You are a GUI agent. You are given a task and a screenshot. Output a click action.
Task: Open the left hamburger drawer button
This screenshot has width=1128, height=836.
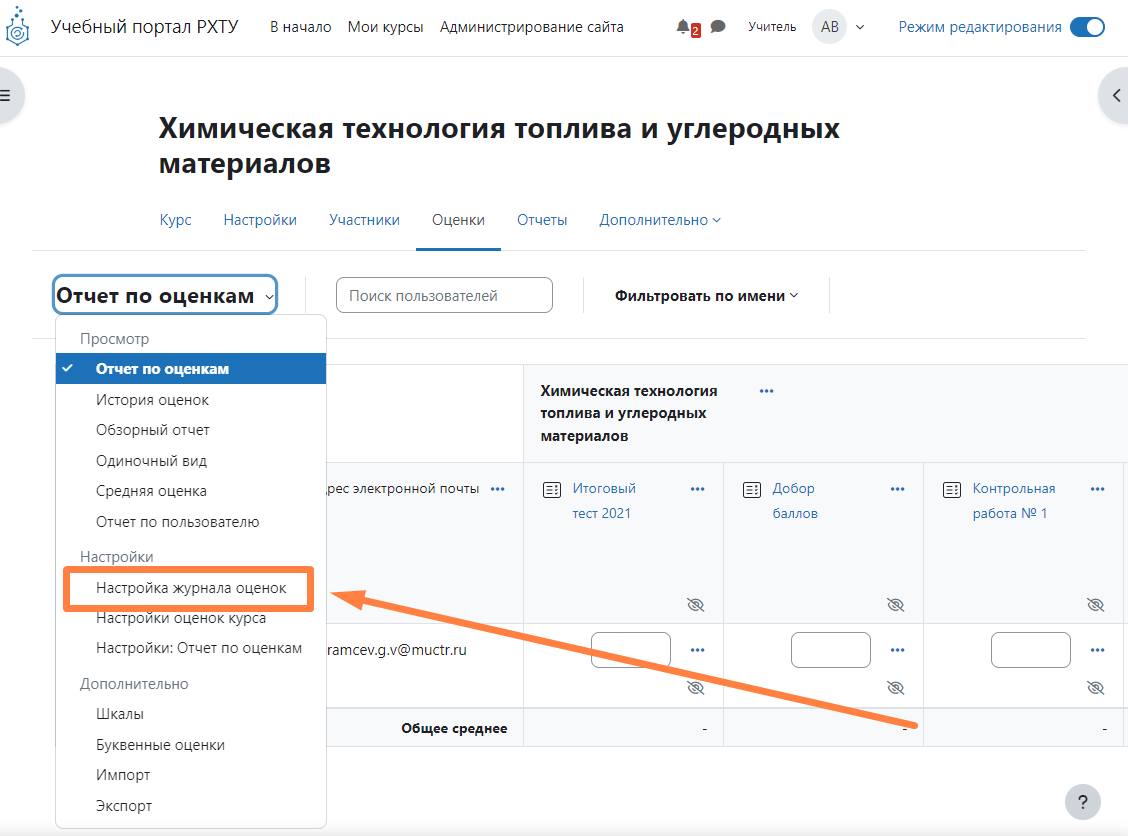pos(6,95)
